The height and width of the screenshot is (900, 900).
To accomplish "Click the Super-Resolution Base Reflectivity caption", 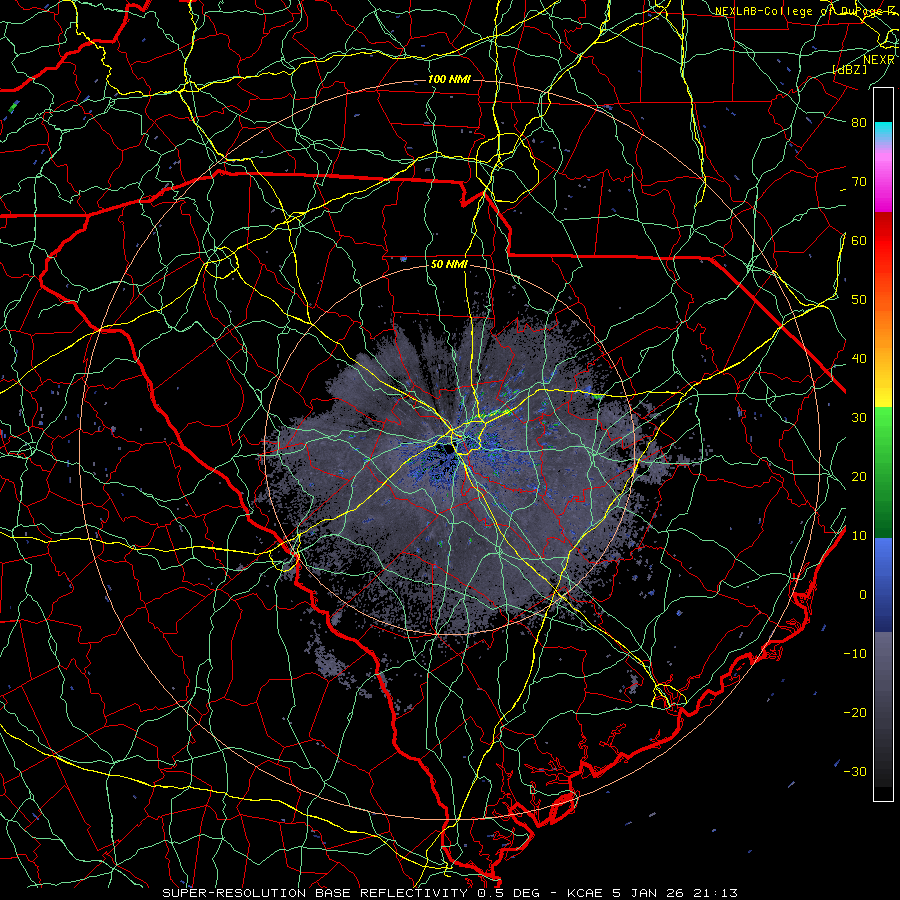I will coord(449,893).
